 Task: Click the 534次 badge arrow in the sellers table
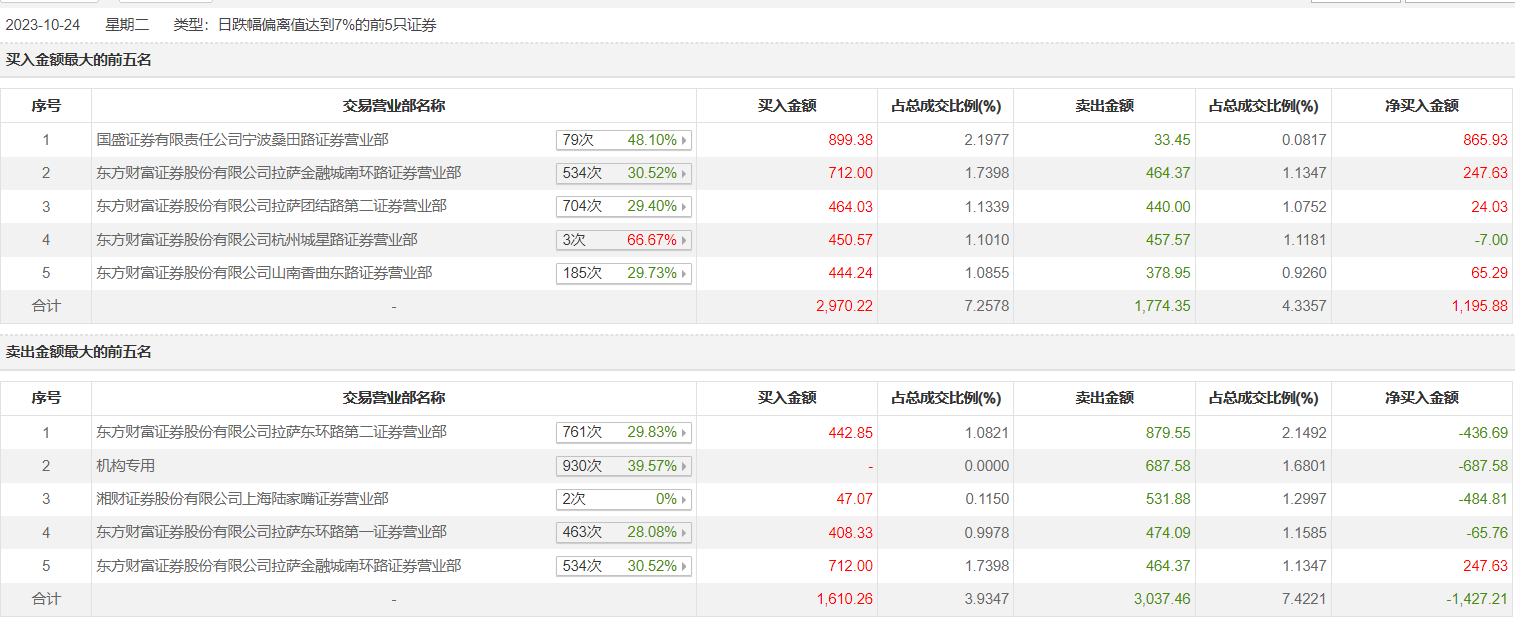pos(684,566)
